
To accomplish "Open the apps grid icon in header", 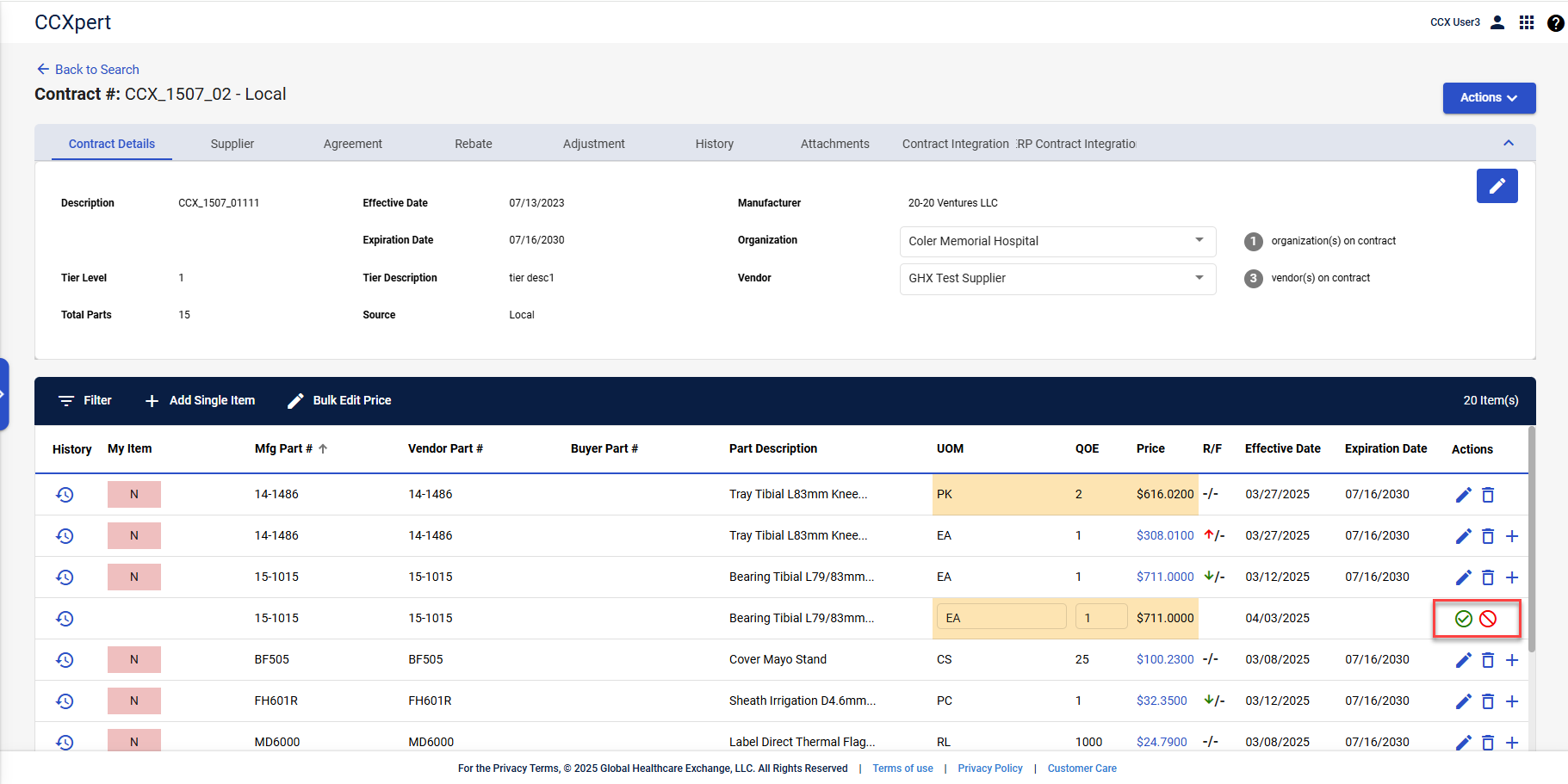I will 1527,22.
